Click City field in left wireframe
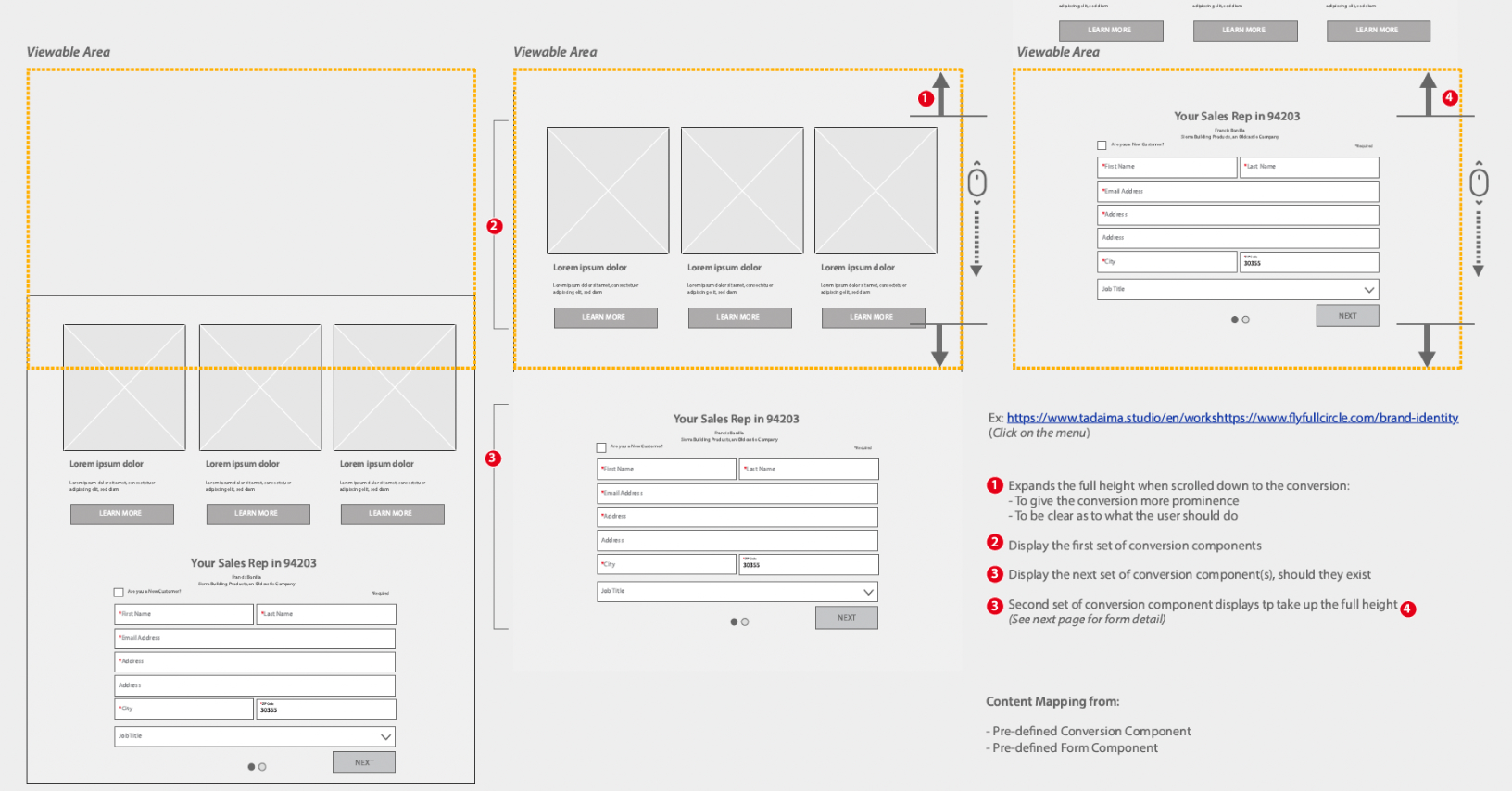The width and height of the screenshot is (1512, 791). 183,709
